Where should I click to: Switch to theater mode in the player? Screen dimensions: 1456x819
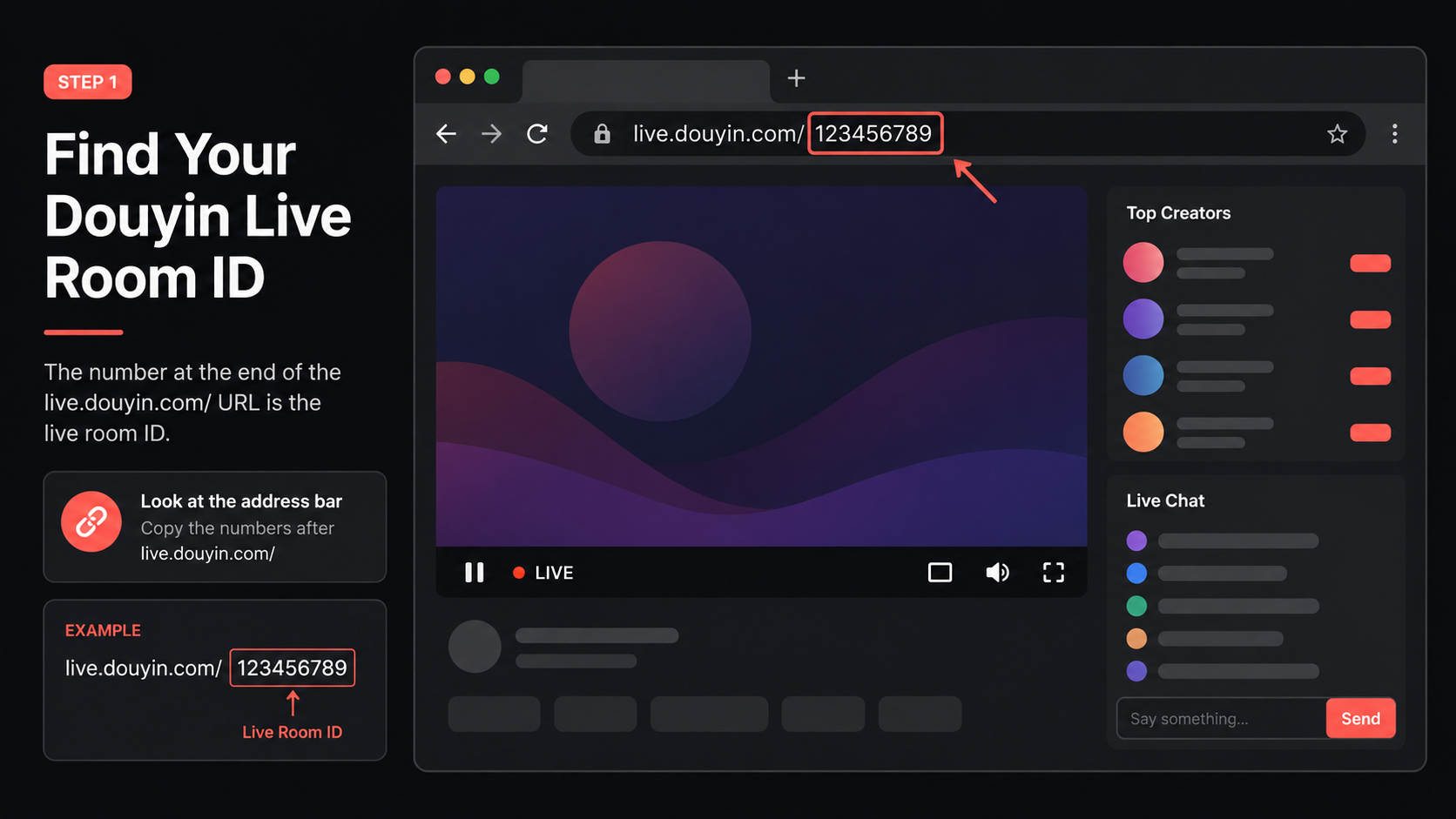pyautogui.click(x=940, y=573)
